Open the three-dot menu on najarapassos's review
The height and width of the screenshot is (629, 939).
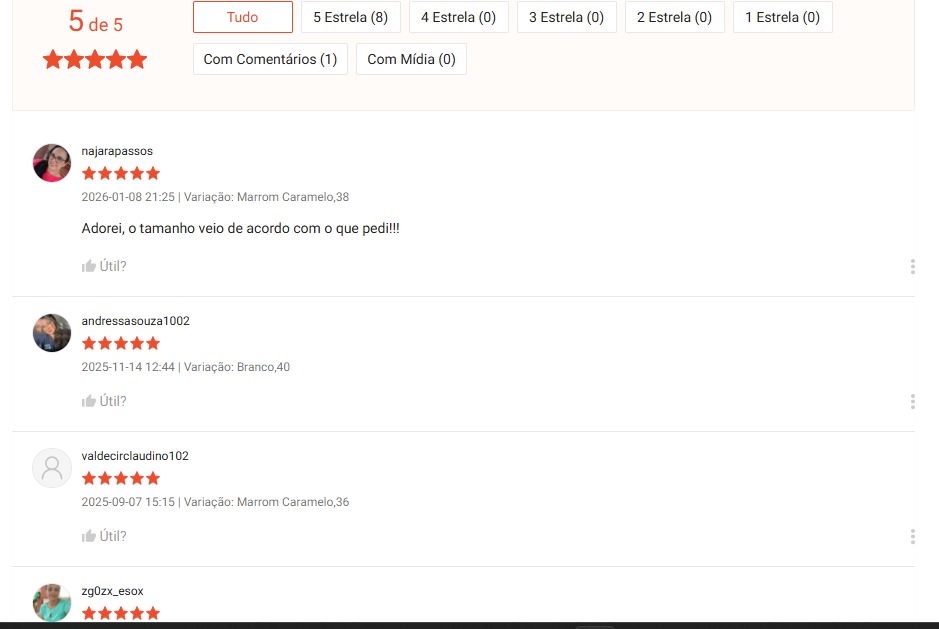pos(911,266)
